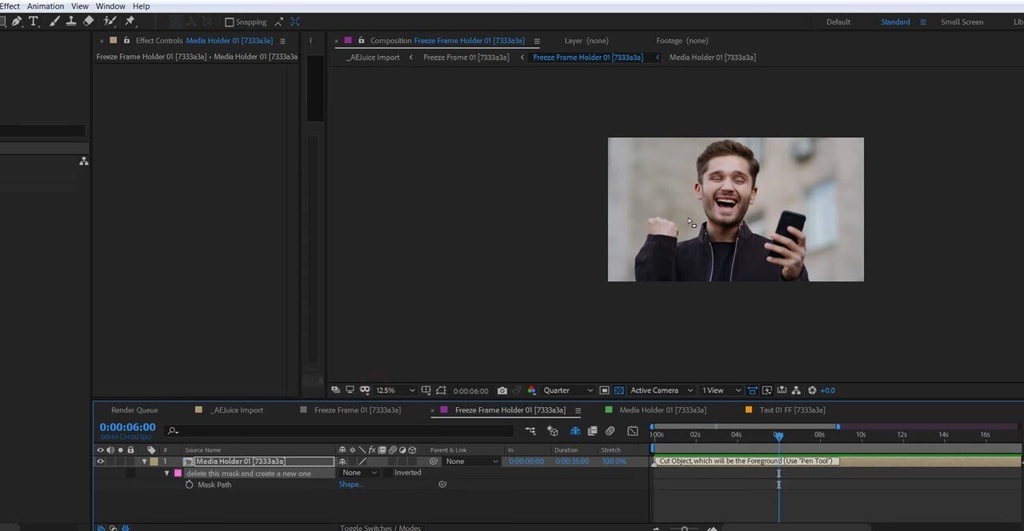This screenshot has width=1024, height=531.
Task: Open the Help menu
Action: tap(141, 6)
